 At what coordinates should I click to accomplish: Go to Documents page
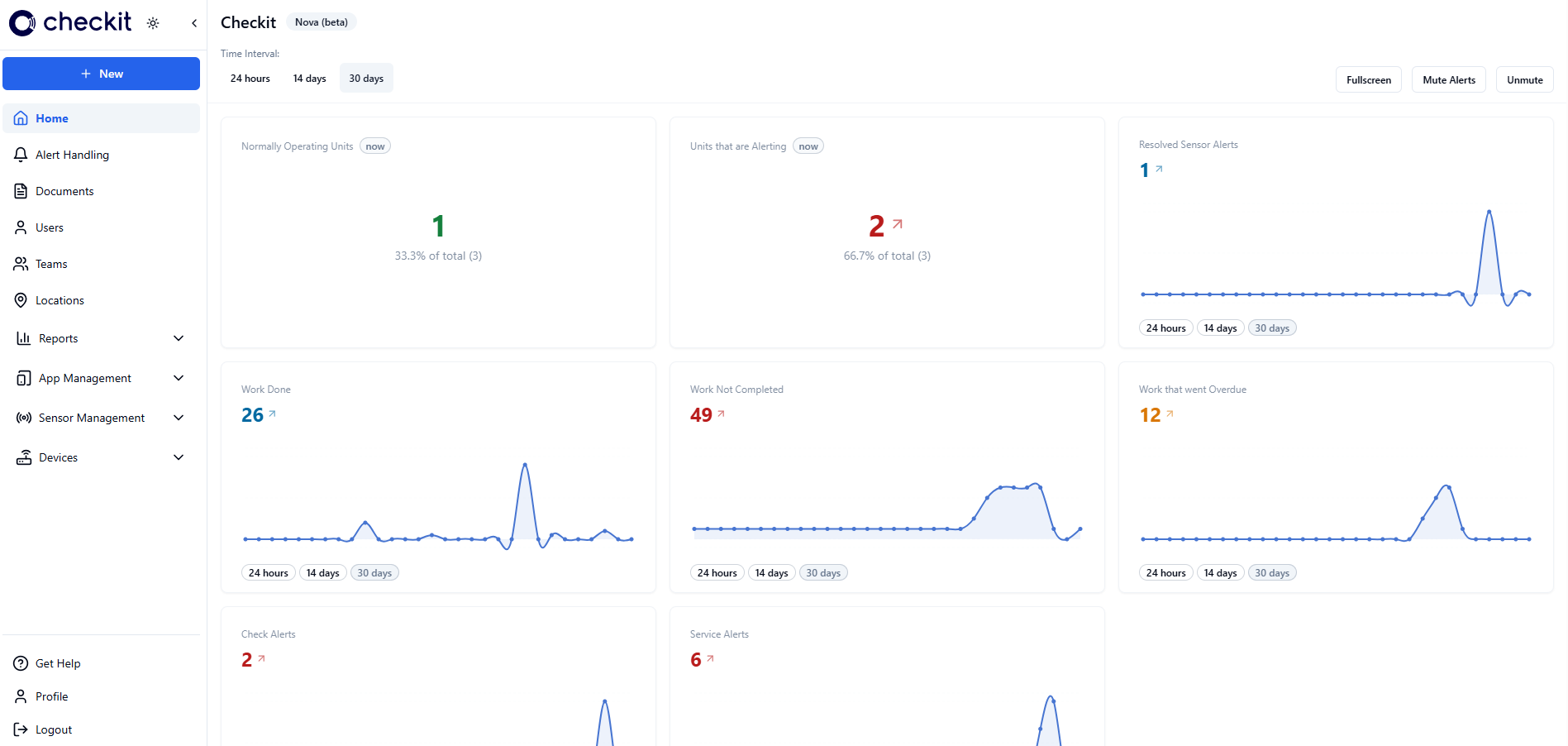coord(101,191)
